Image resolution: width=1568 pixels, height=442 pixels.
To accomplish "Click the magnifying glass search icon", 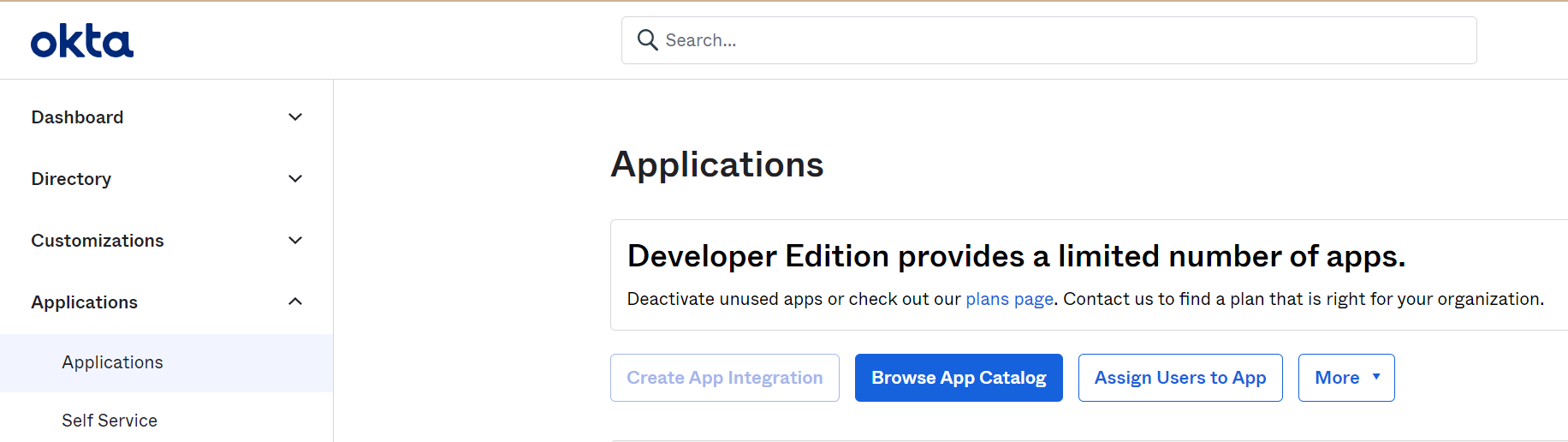I will [647, 40].
